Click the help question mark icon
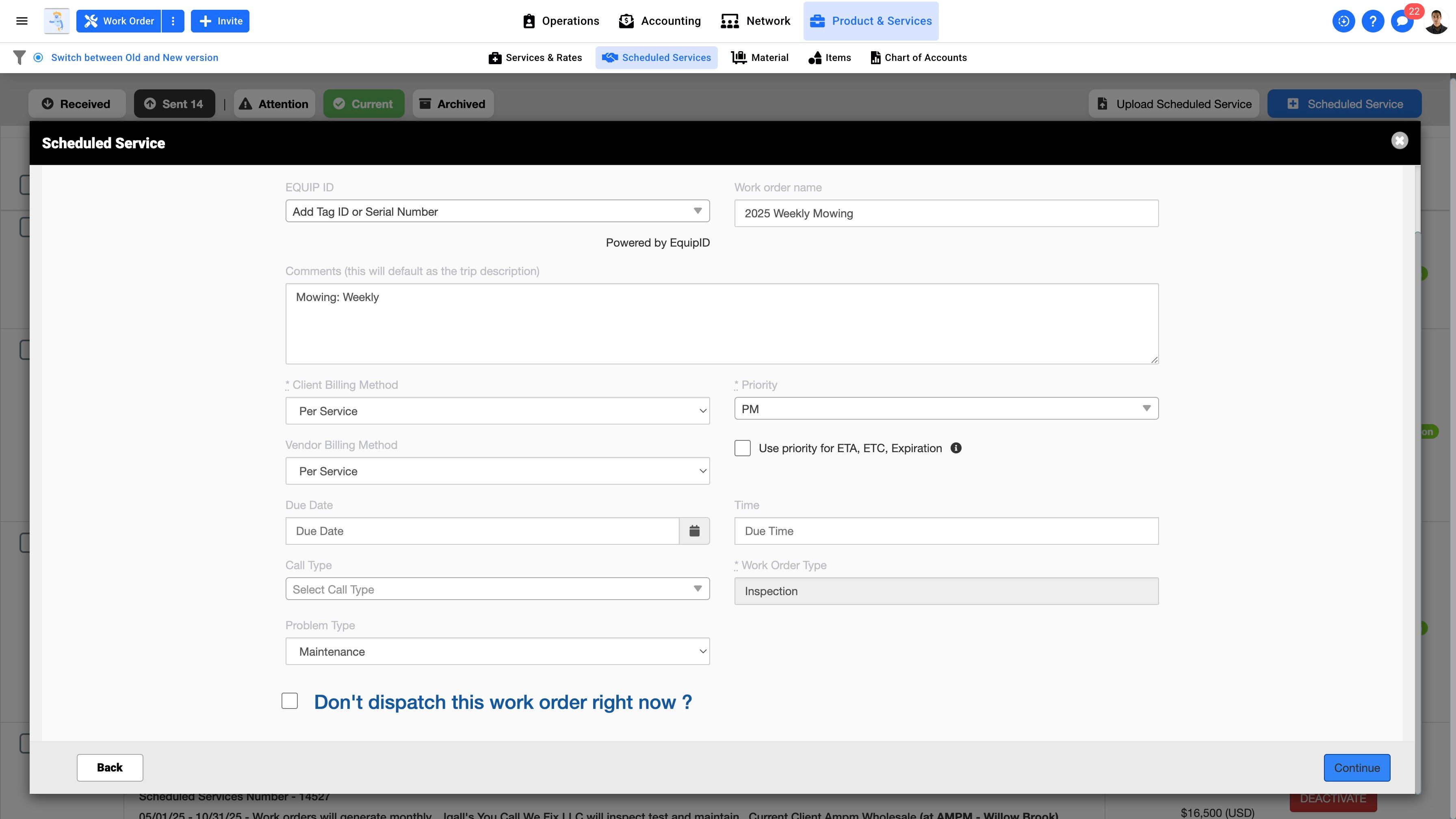The width and height of the screenshot is (1456, 819). 1372,22
